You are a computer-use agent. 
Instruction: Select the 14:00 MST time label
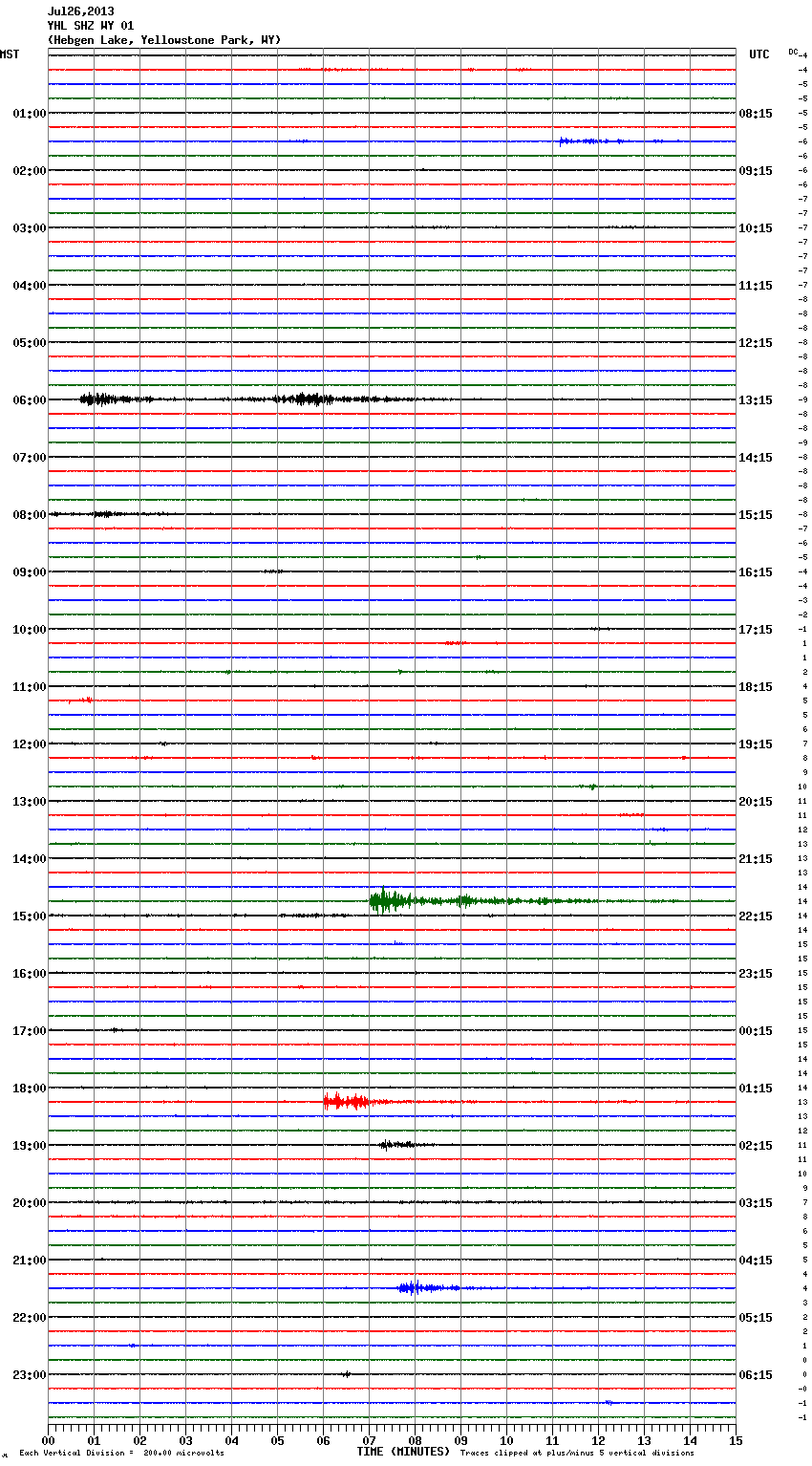(29, 859)
